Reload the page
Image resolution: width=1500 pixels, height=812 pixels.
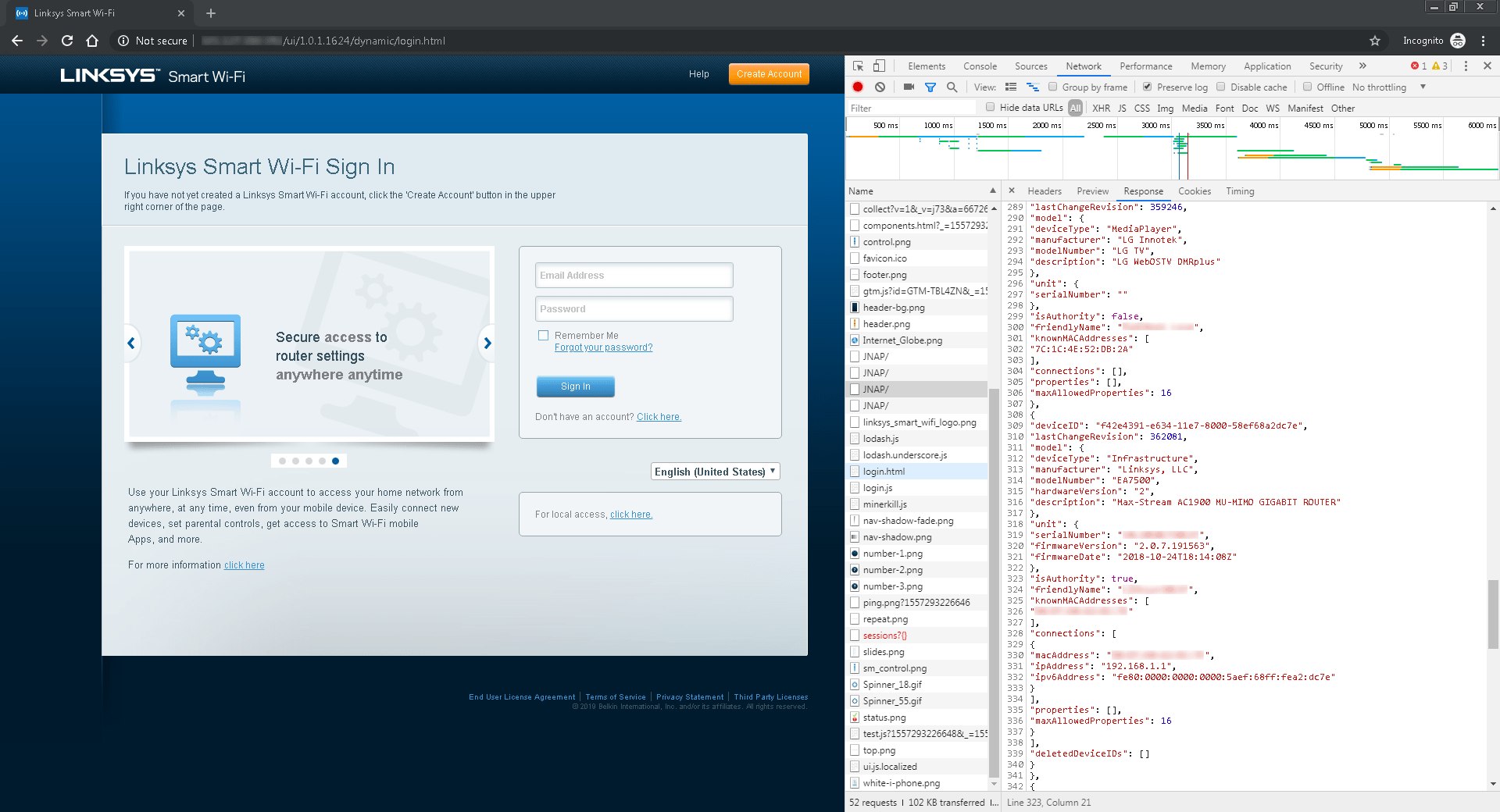click(67, 41)
